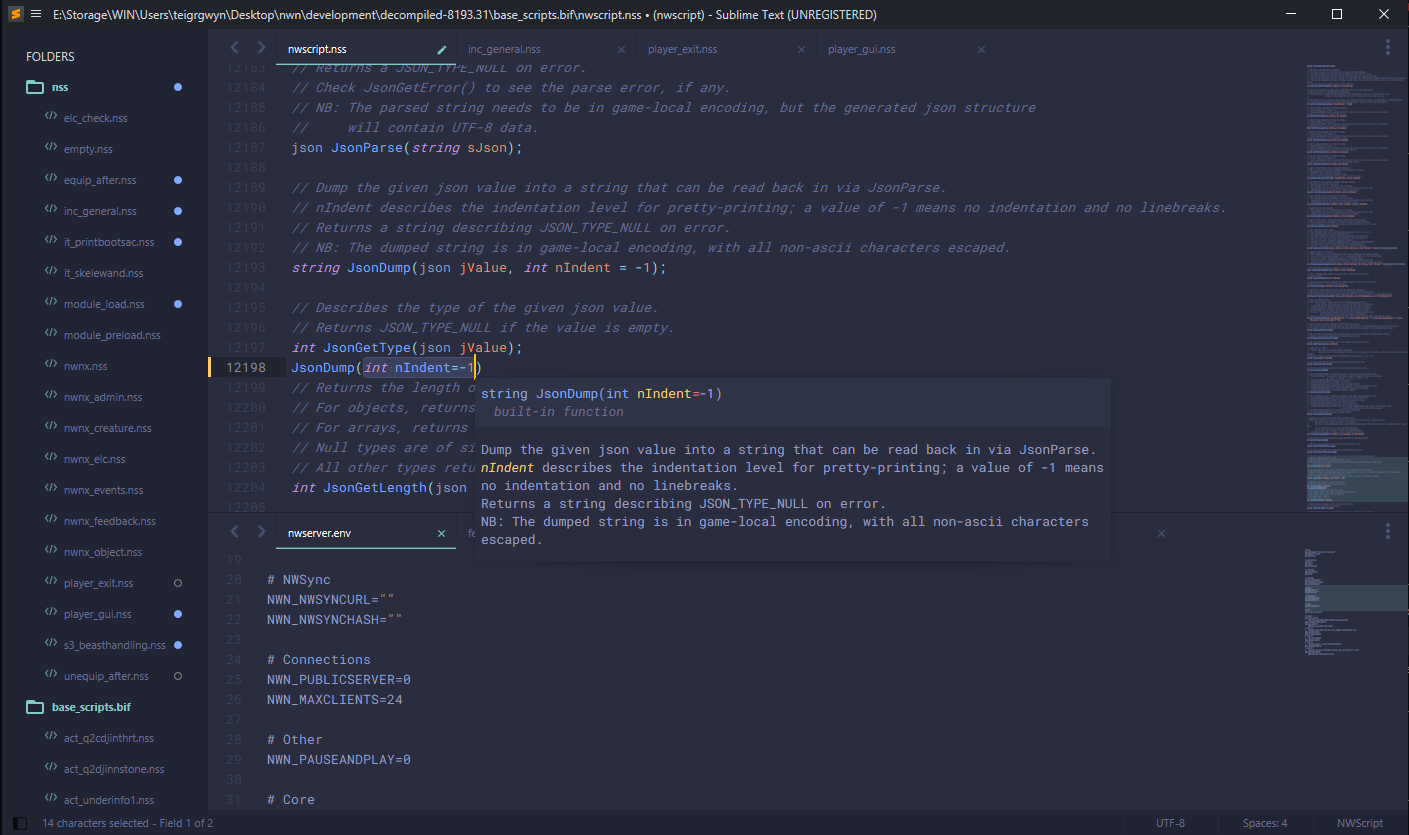Click the pencil icon on nwscript.nss tab
The image size is (1409, 835).
pos(442,49)
